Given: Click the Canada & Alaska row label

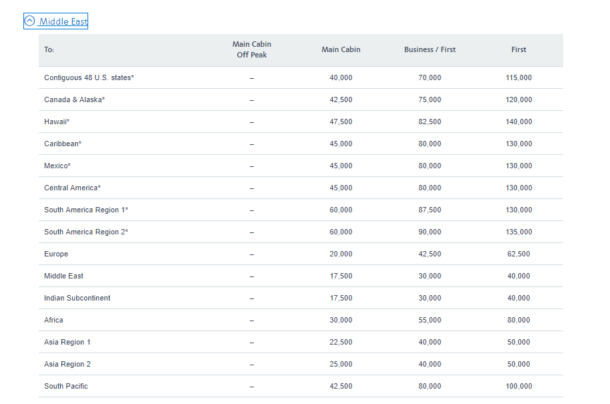Looking at the screenshot, I should (x=74, y=100).
